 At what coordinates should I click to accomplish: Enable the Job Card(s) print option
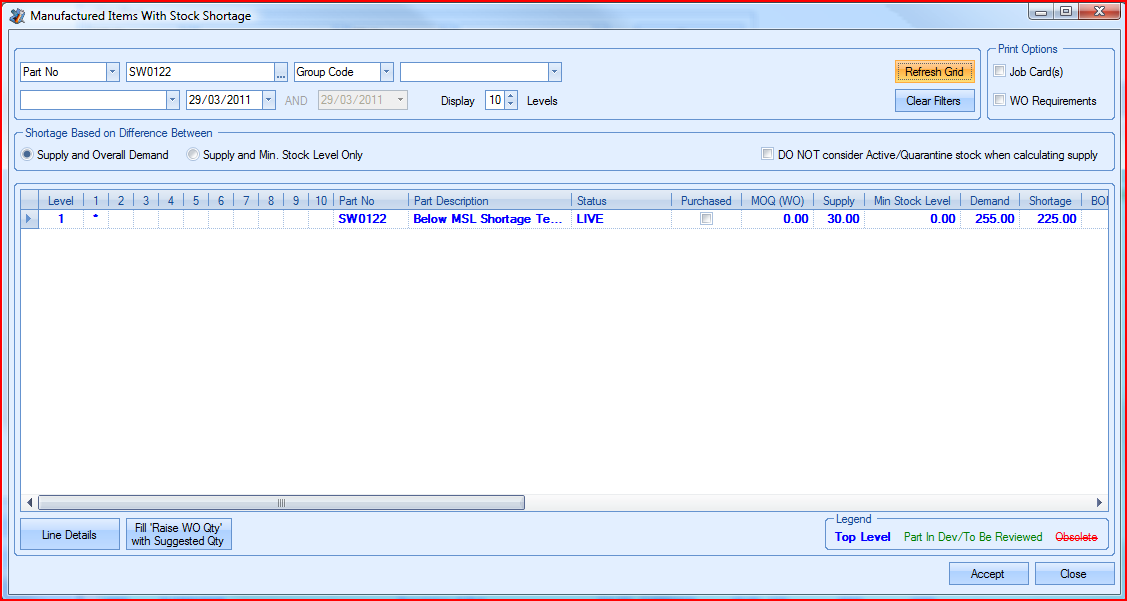[x=1000, y=71]
